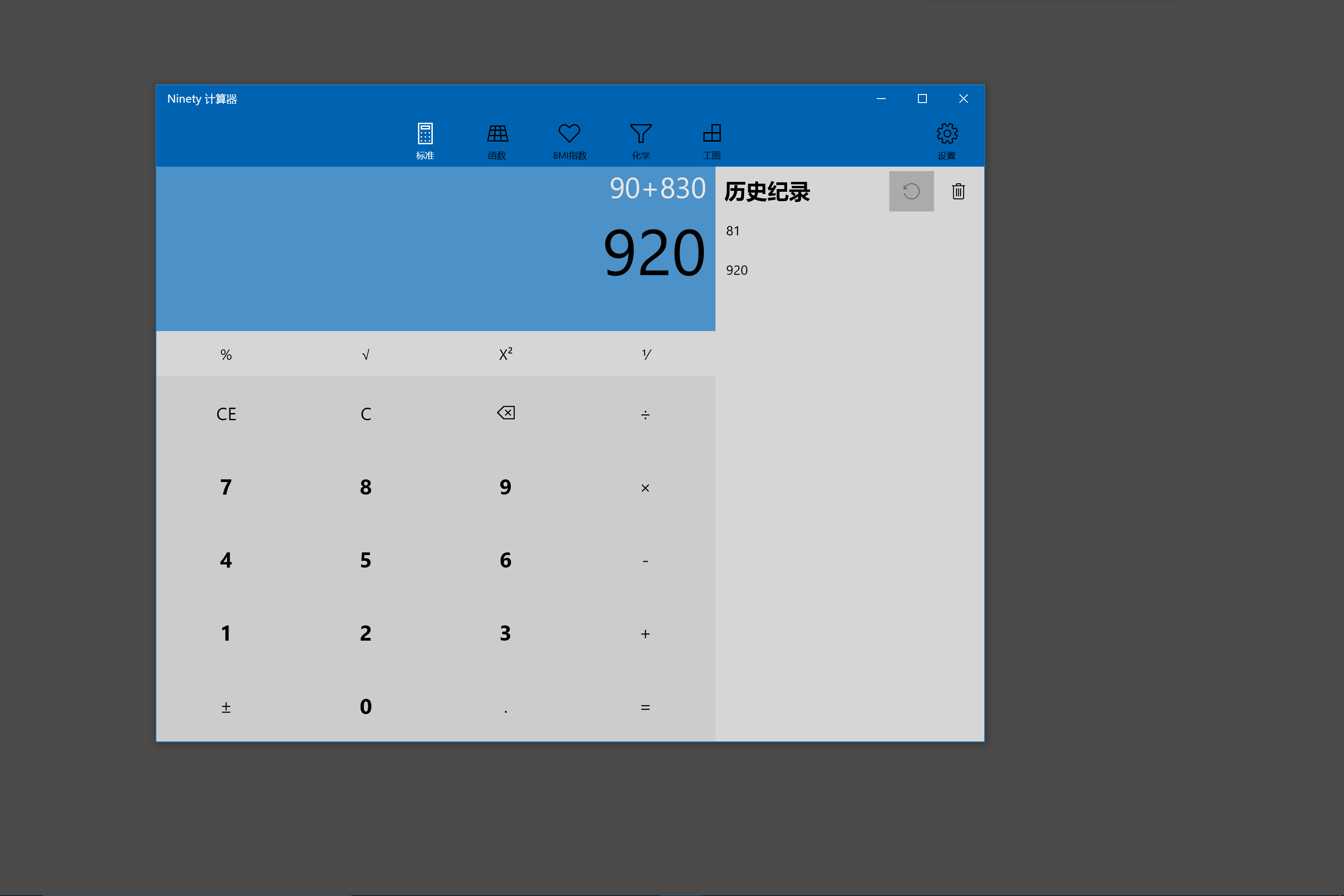This screenshot has height=896, width=1344.
Task: Clear history with the trash icon
Action: 958,191
